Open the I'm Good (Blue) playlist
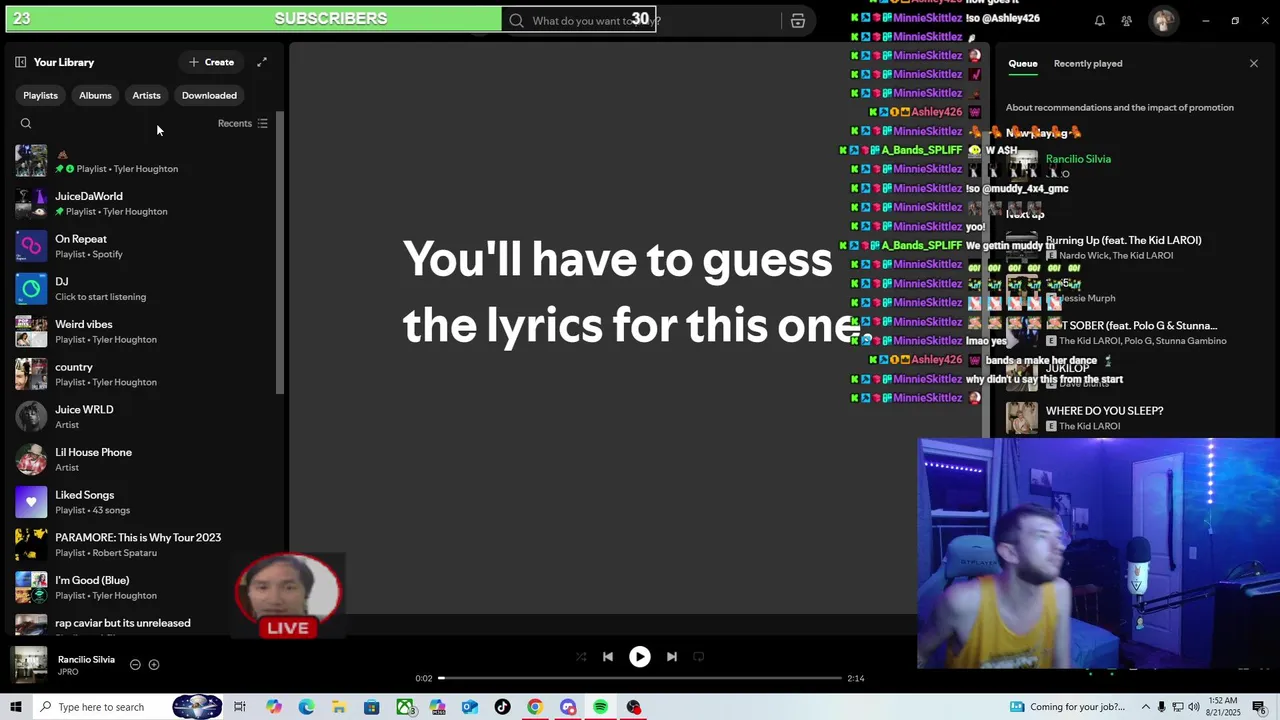Screen dimensions: 1280x720 coord(144,587)
